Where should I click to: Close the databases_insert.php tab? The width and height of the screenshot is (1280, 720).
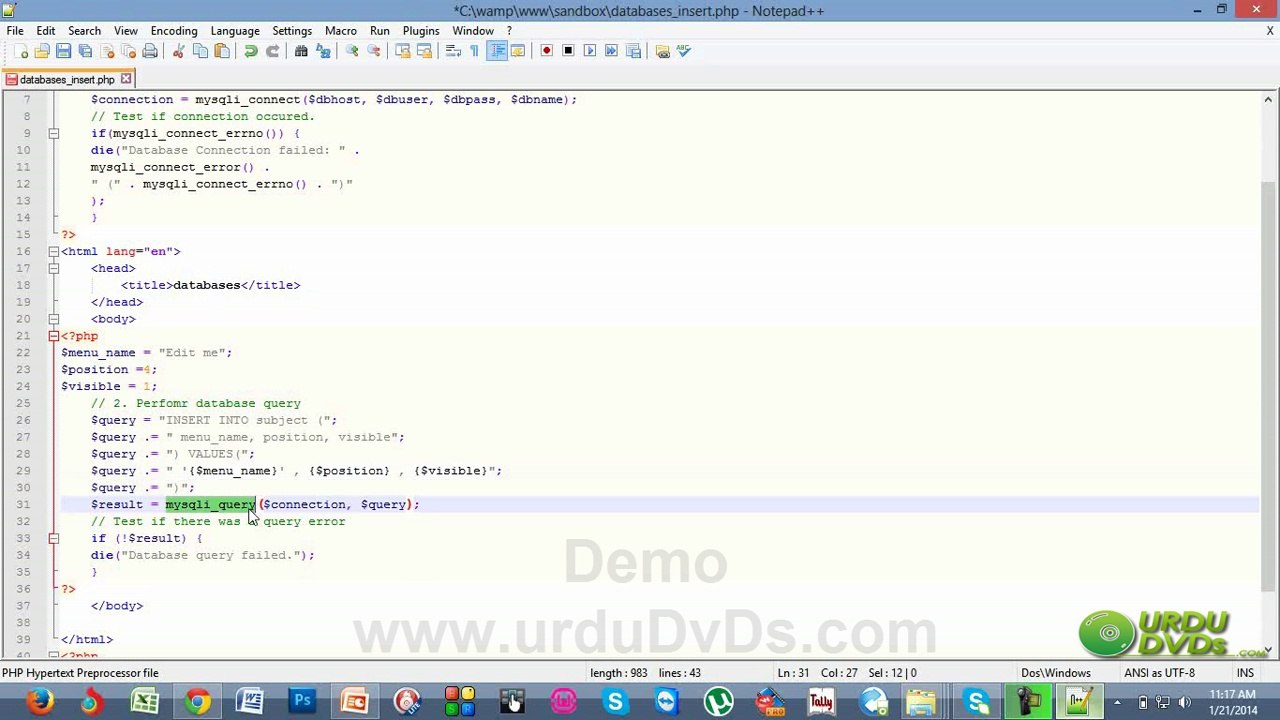pyautogui.click(x=126, y=79)
